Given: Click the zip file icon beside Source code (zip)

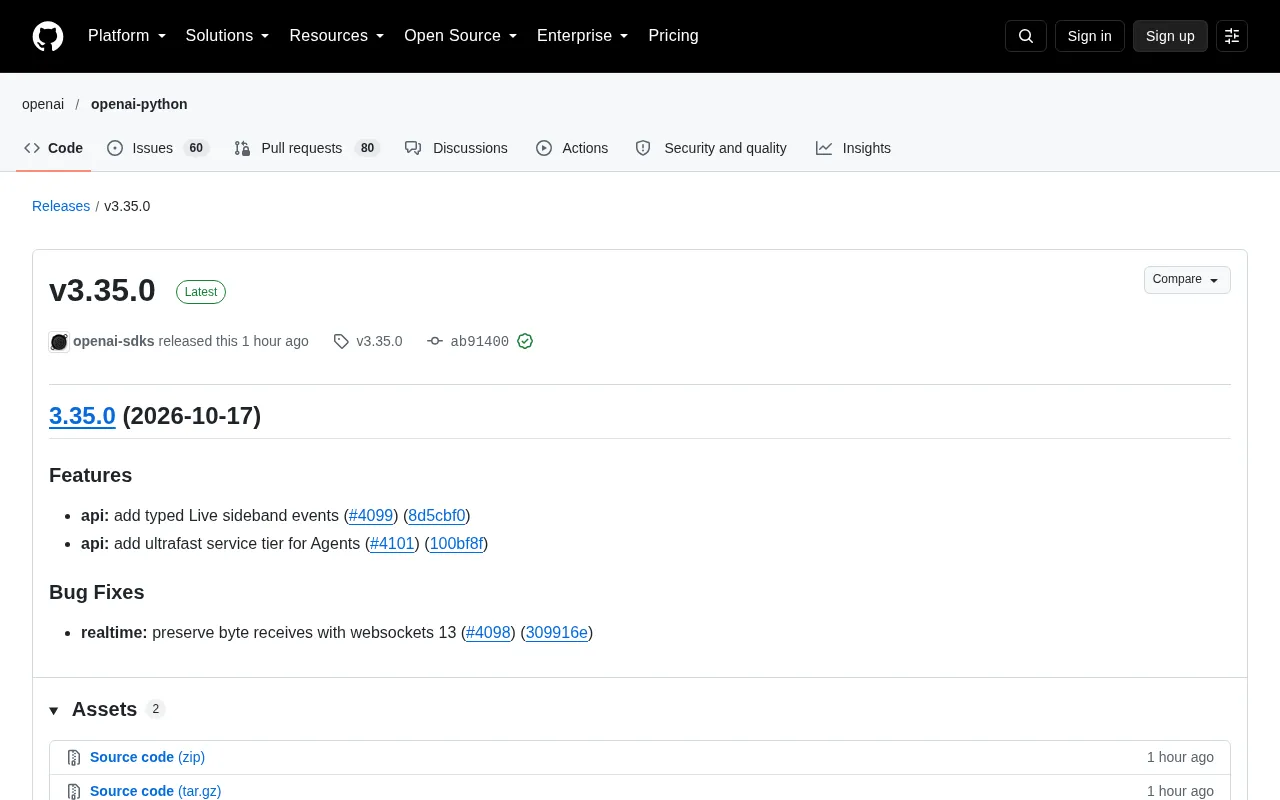Looking at the screenshot, I should [x=73, y=758].
